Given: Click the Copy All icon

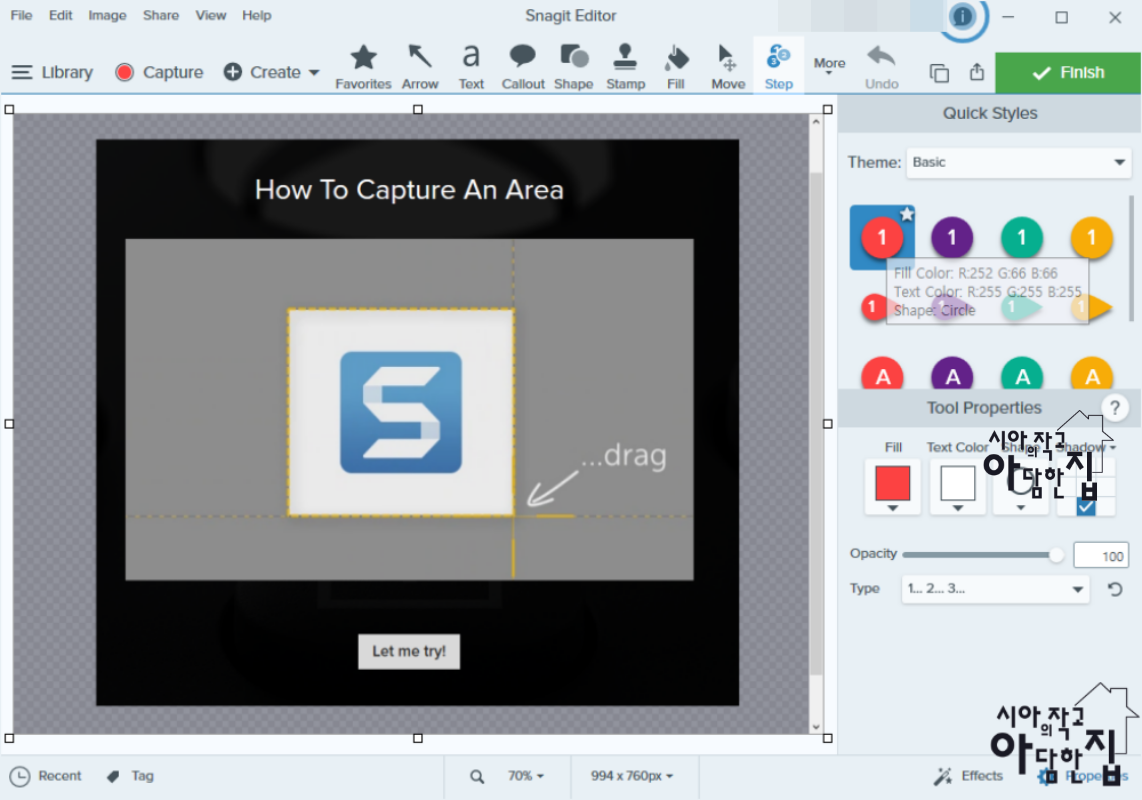Looking at the screenshot, I should click(939, 73).
